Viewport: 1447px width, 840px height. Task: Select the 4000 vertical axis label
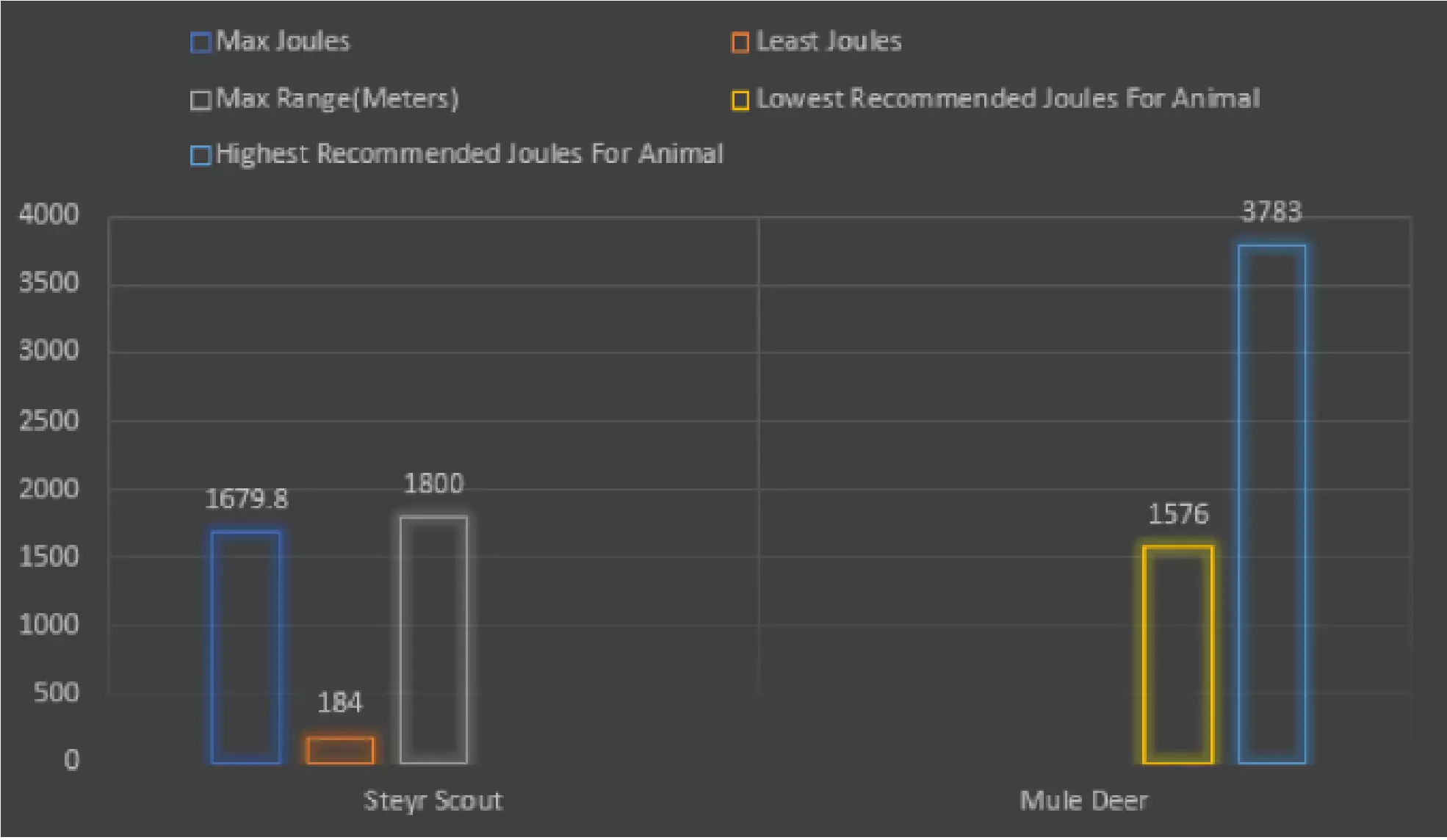tap(49, 214)
